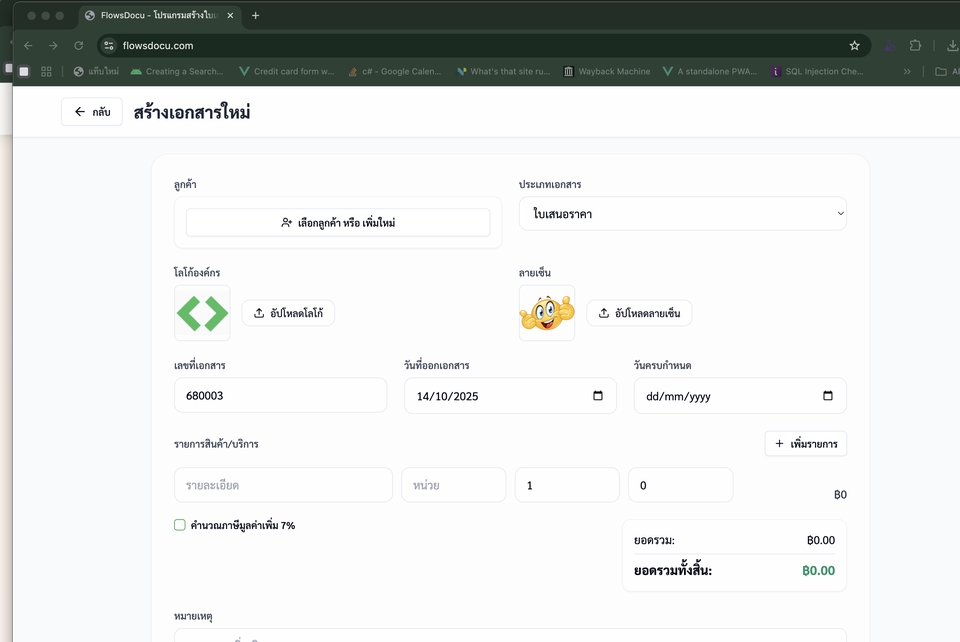Viewport: 960px width, 642px height.
Task: Click the organization logo thumbnail
Action: pyautogui.click(x=202, y=313)
